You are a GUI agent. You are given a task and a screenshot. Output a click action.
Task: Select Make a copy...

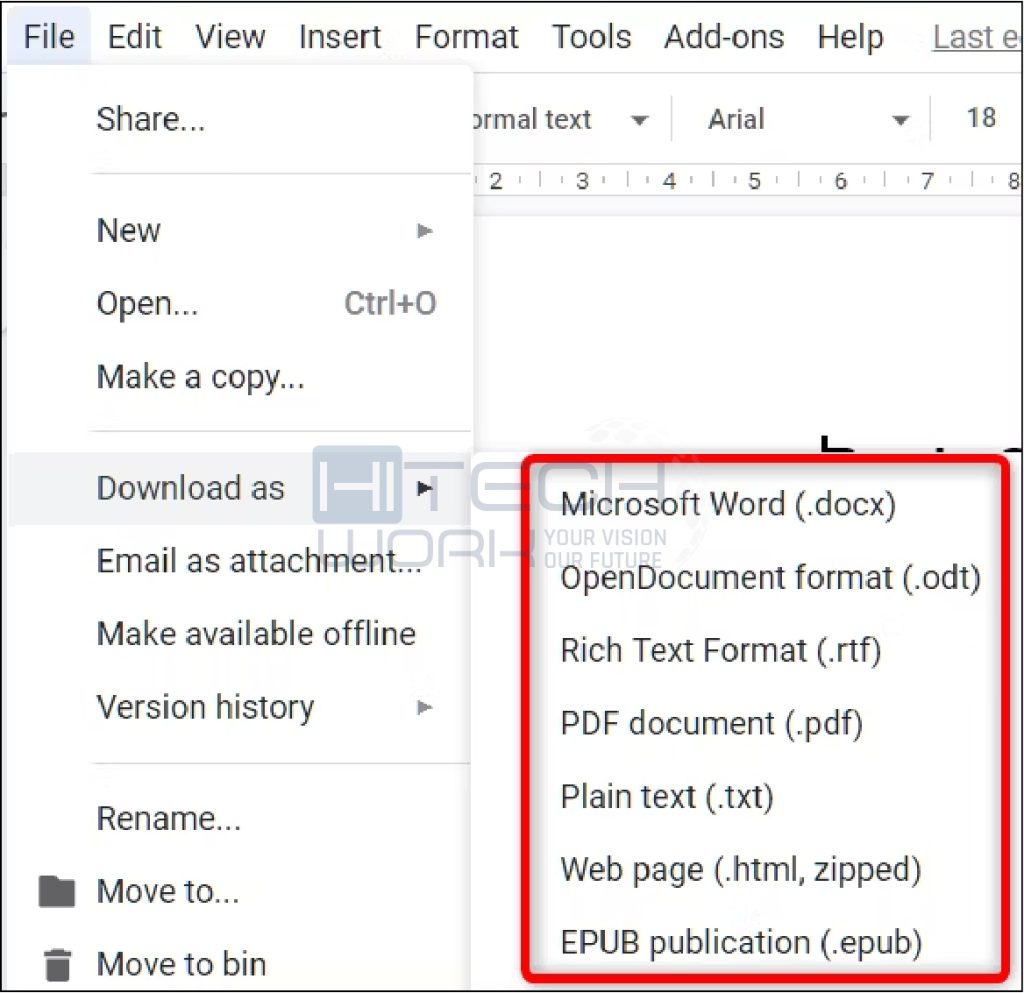tap(240, 377)
